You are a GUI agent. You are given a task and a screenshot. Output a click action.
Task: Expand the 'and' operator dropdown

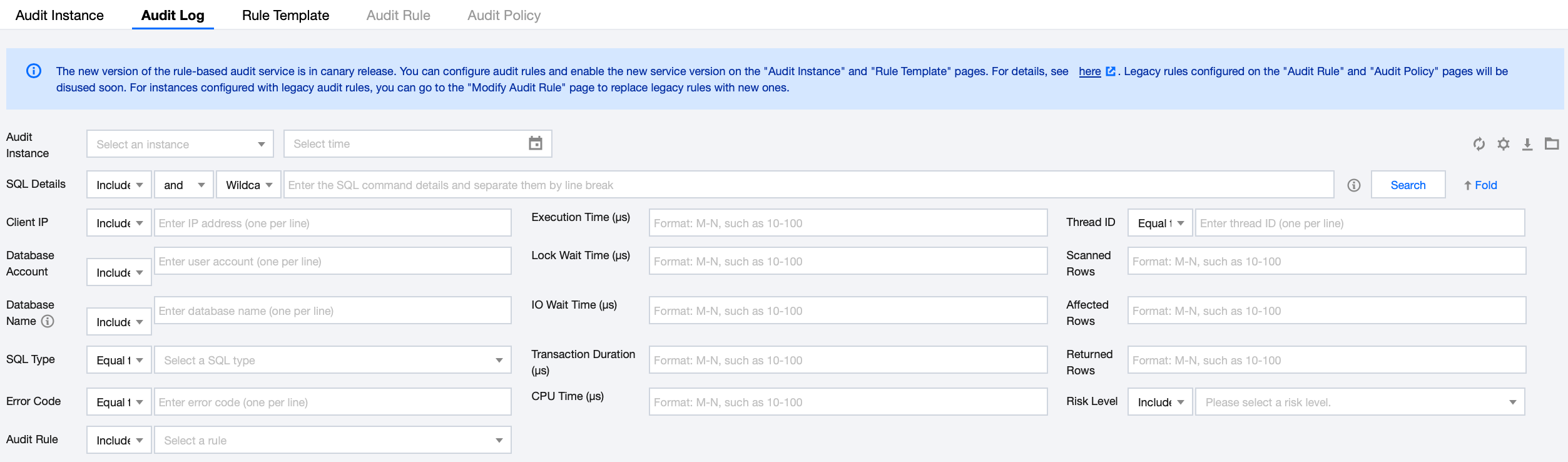(x=184, y=185)
